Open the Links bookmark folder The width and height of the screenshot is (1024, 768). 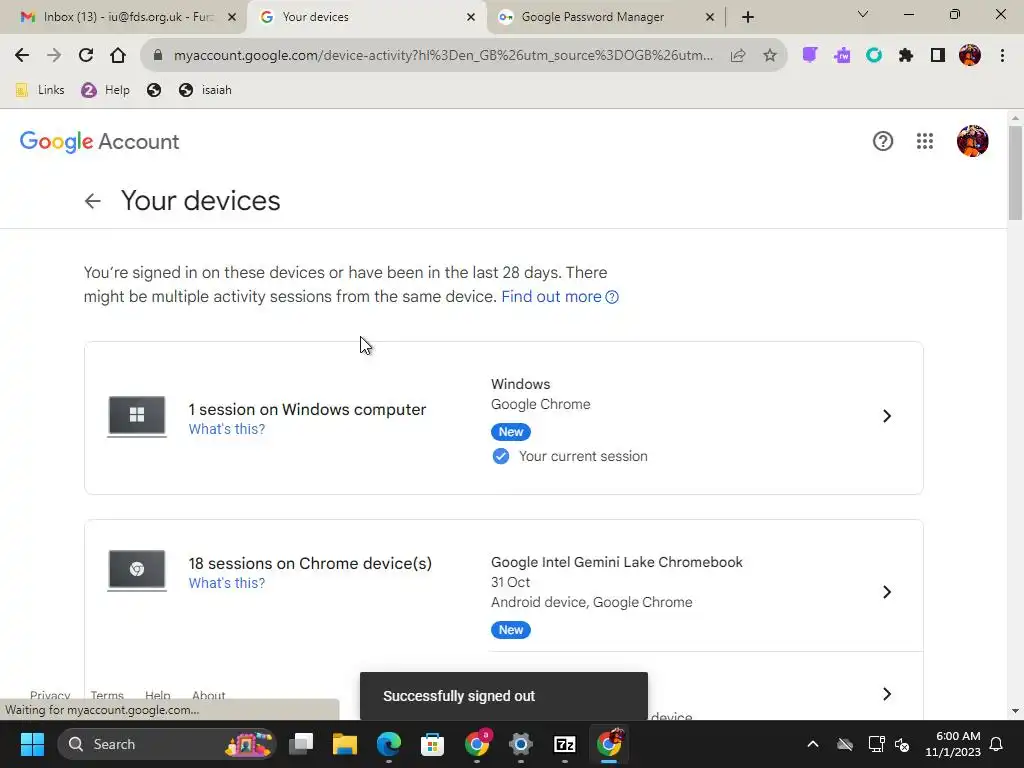click(x=40, y=90)
